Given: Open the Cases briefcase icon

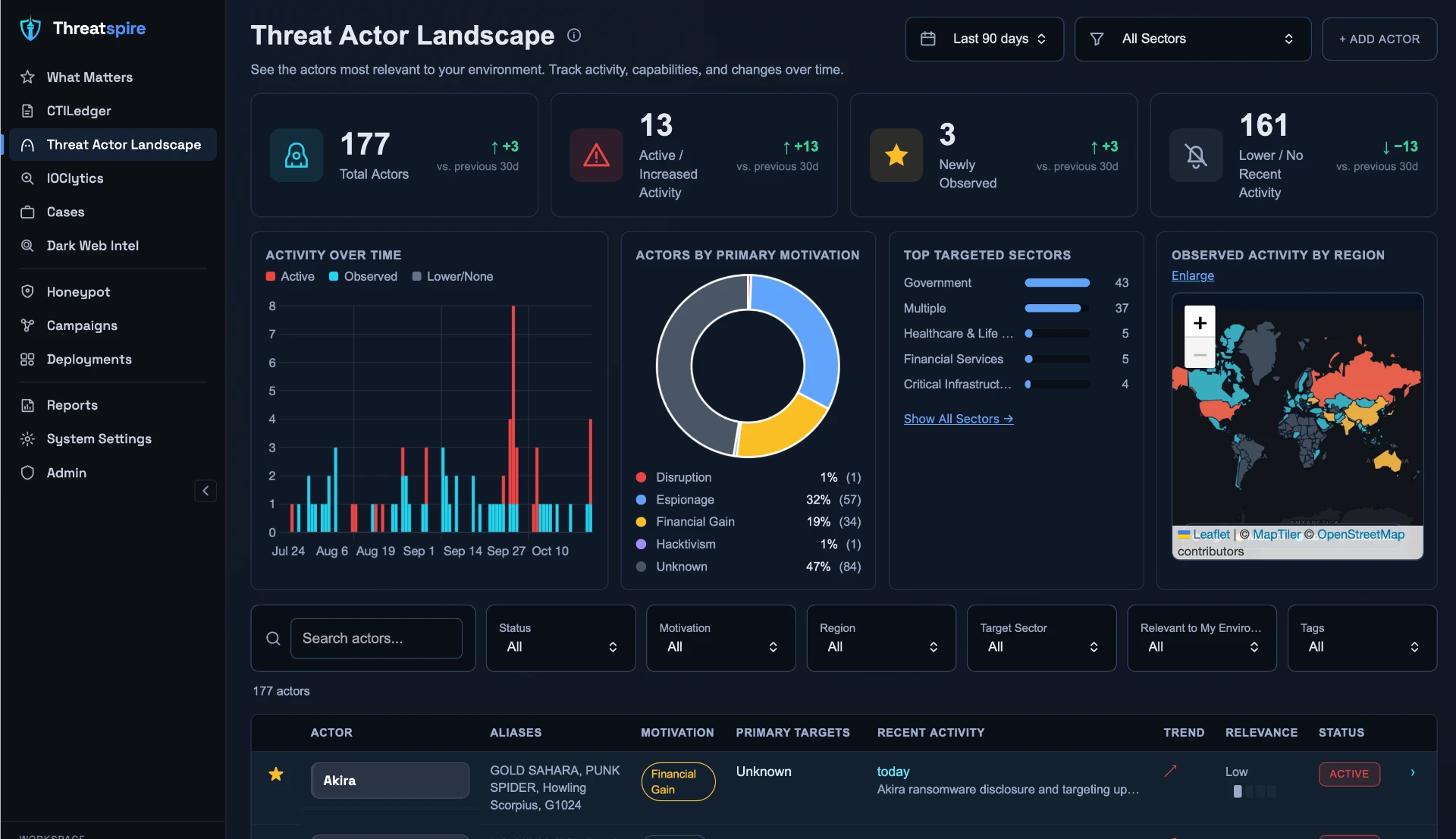Looking at the screenshot, I should pyautogui.click(x=27, y=212).
